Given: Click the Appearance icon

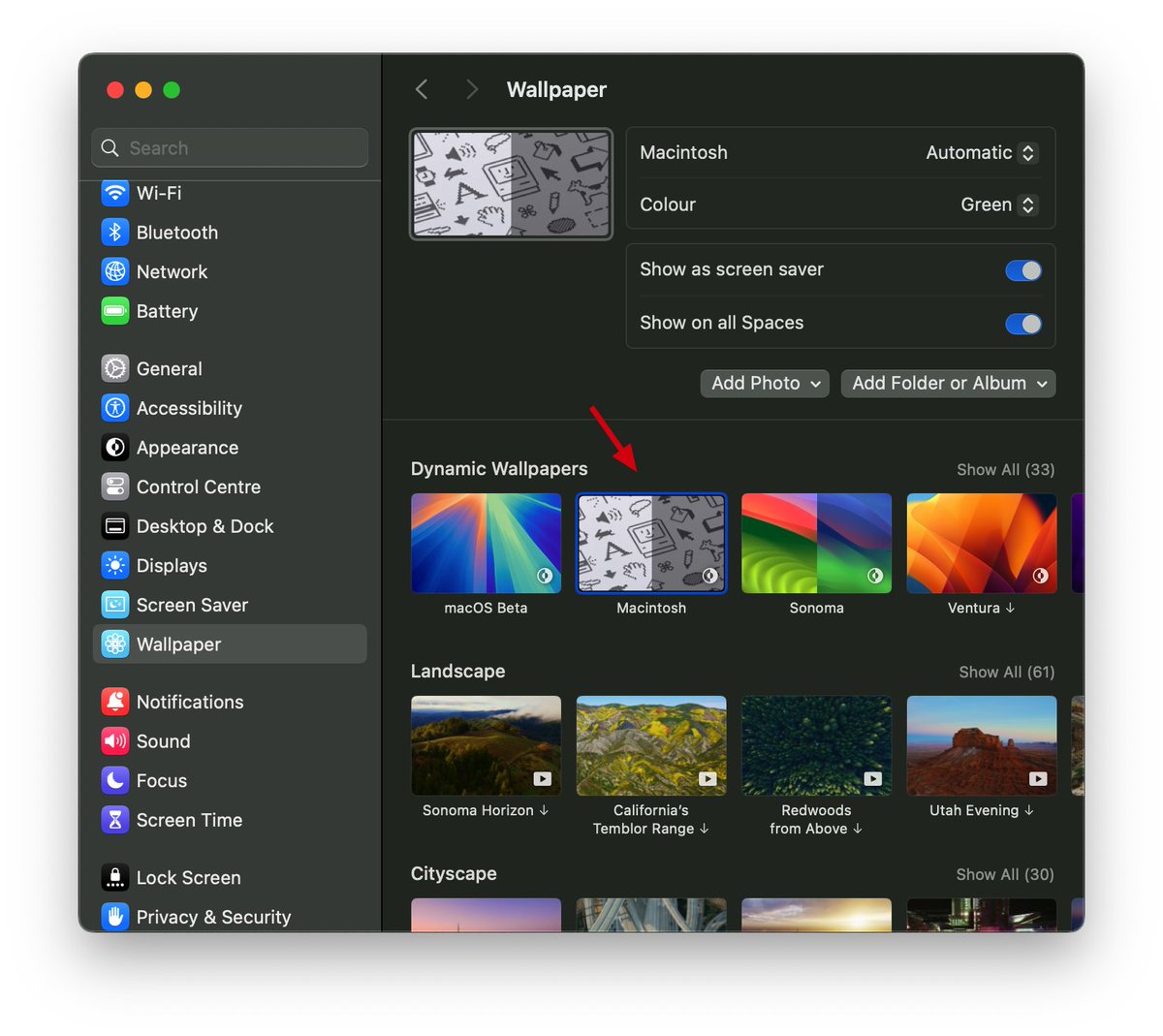Looking at the screenshot, I should [x=115, y=448].
